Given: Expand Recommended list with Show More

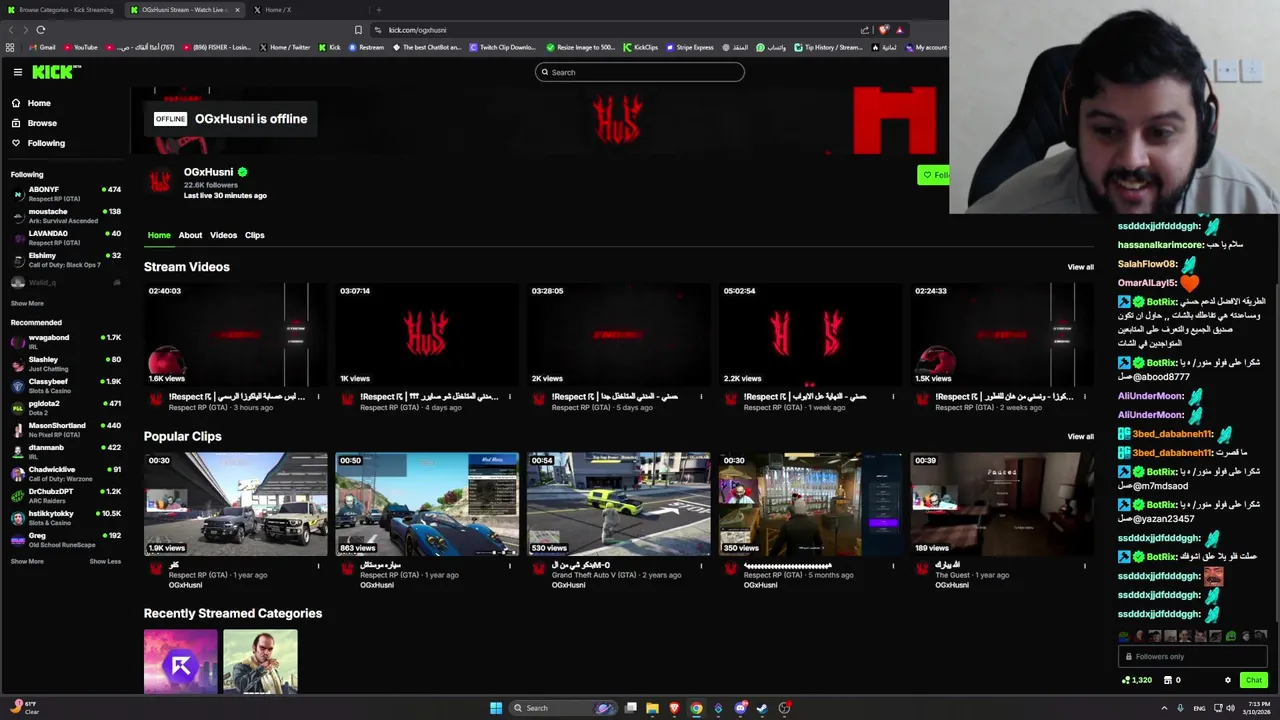Looking at the screenshot, I should pos(27,561).
